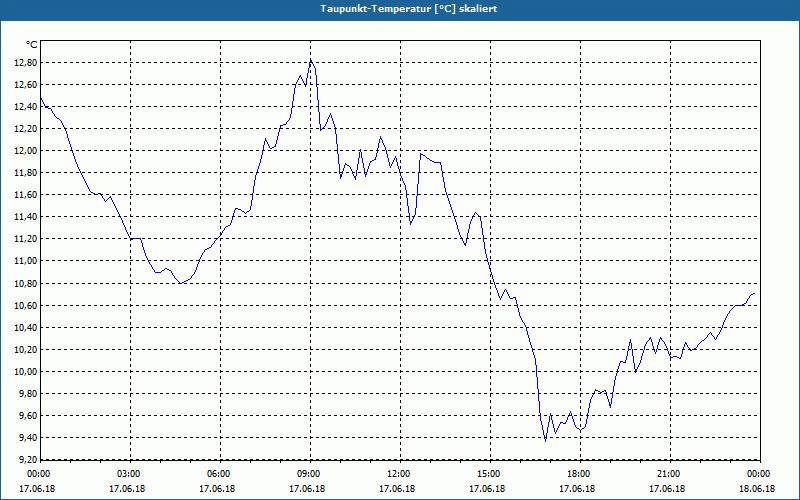Select the 15:00 x-axis label

point(487,474)
